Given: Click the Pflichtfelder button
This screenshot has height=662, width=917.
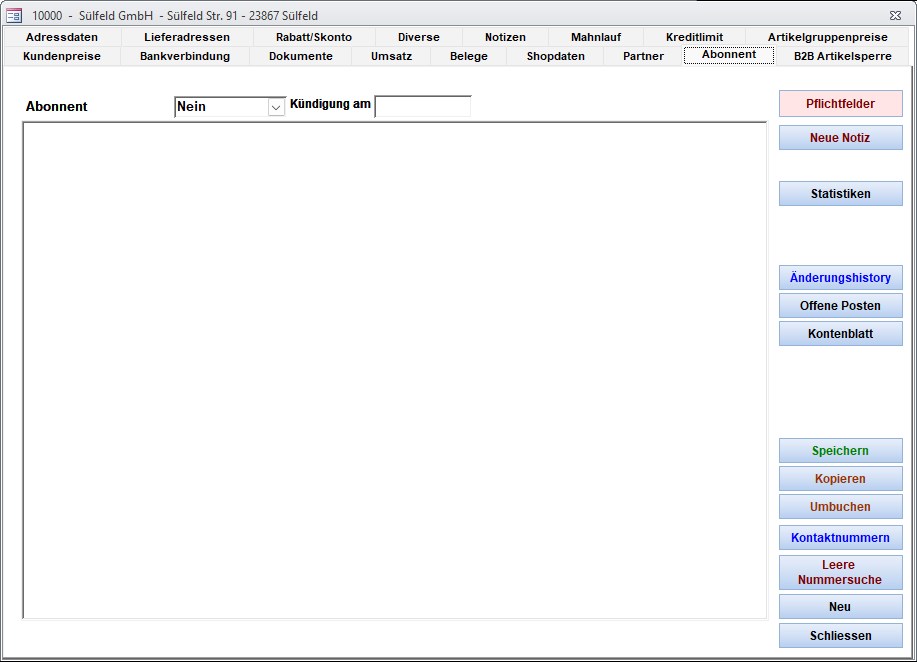Looking at the screenshot, I should (x=840, y=104).
